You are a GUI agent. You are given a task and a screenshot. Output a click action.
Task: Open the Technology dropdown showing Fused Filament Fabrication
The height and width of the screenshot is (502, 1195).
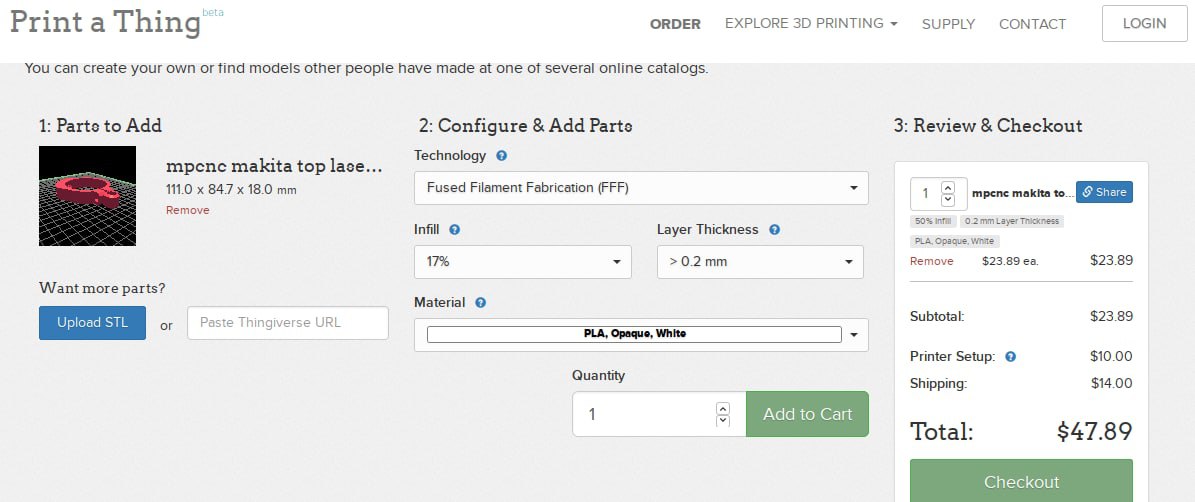coord(641,187)
